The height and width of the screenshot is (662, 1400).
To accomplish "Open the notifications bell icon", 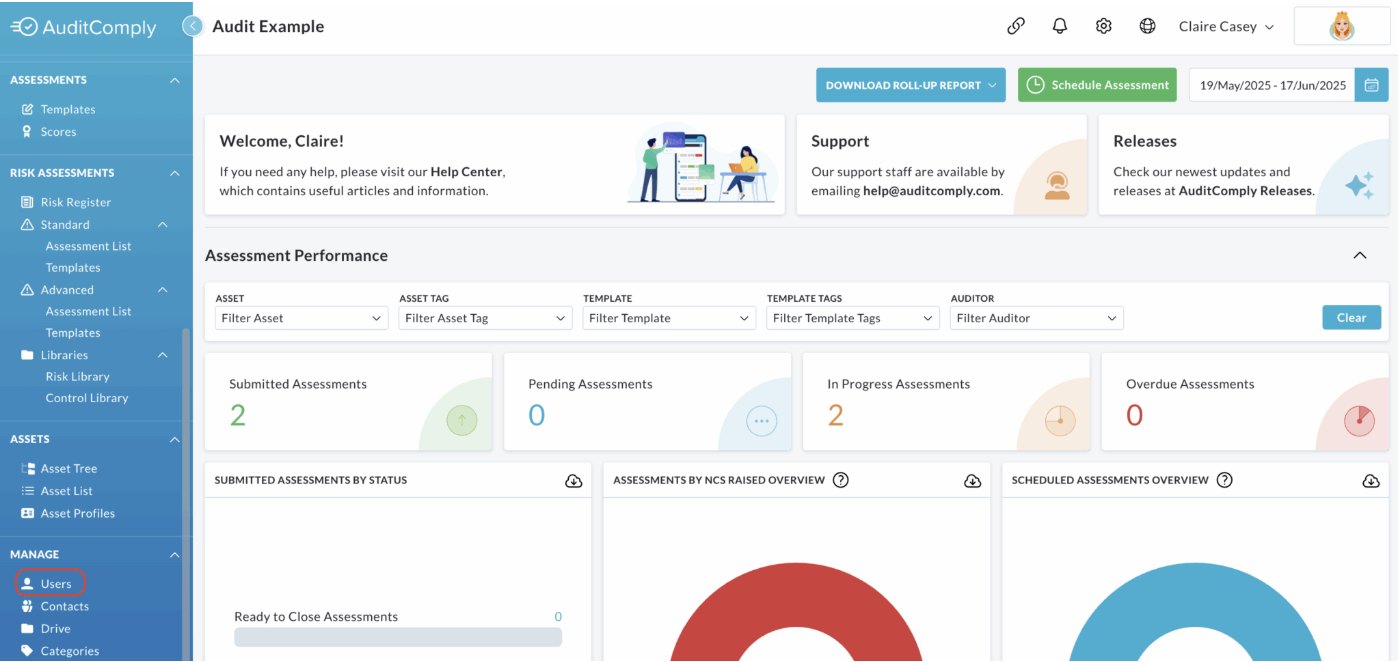I will point(1060,27).
